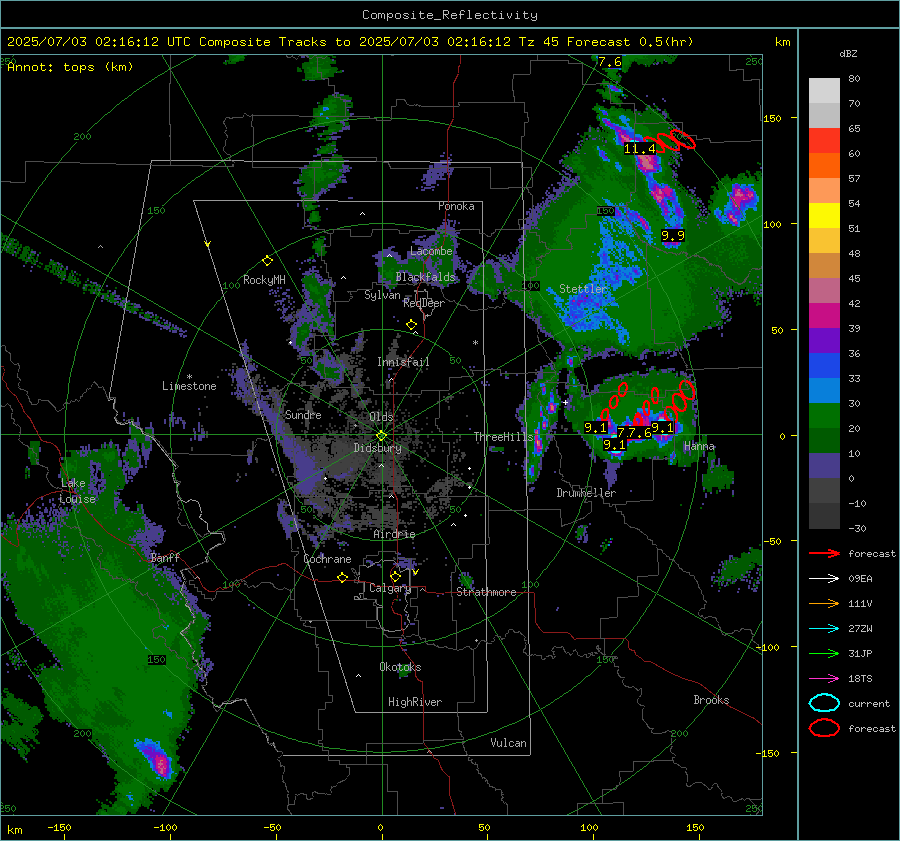The image size is (900, 841).
Task: Click the dBZ scale heading
Action: (848, 53)
